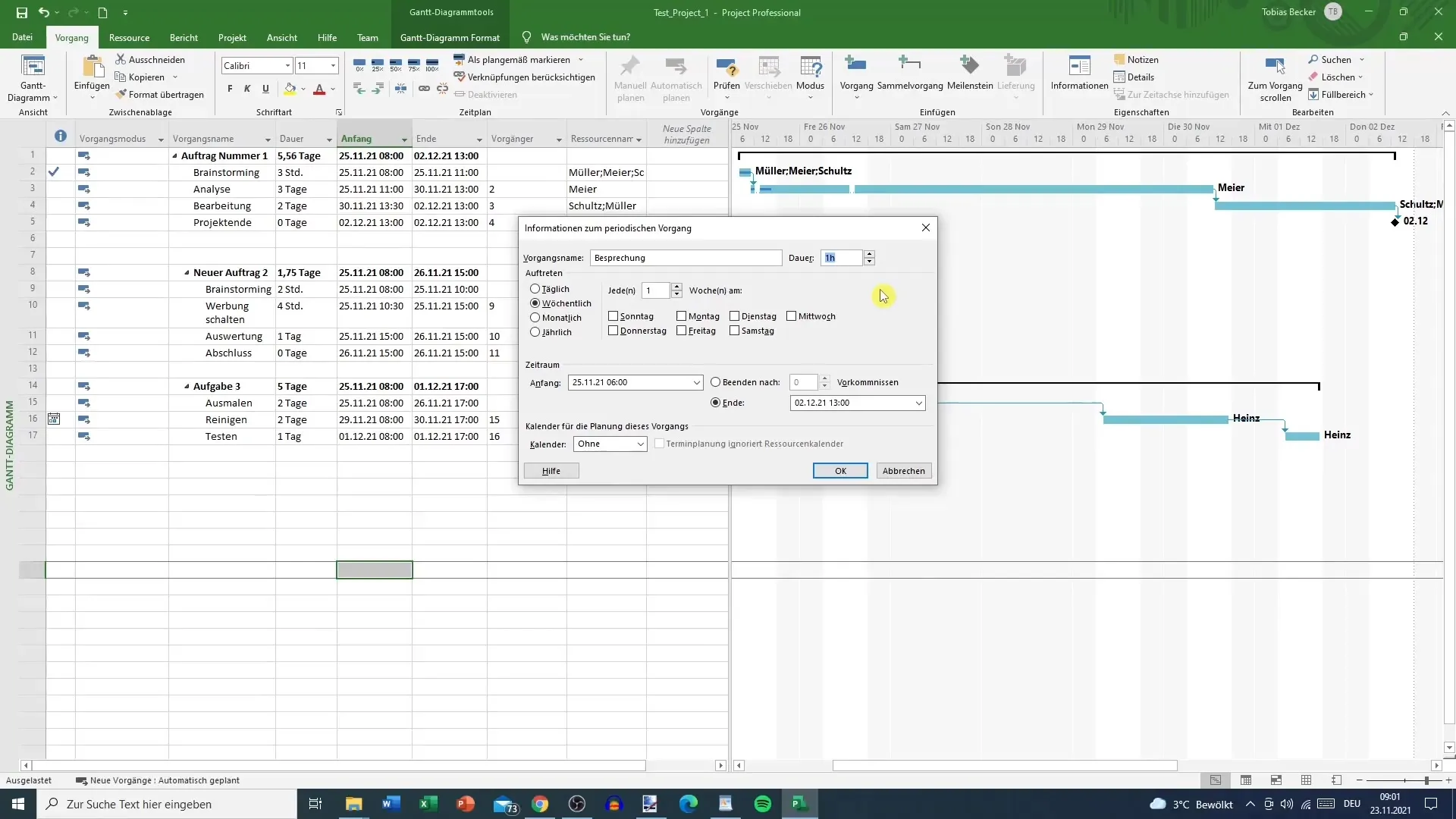Switch to the Ansicht tab
The width and height of the screenshot is (1456, 819).
[x=282, y=37]
